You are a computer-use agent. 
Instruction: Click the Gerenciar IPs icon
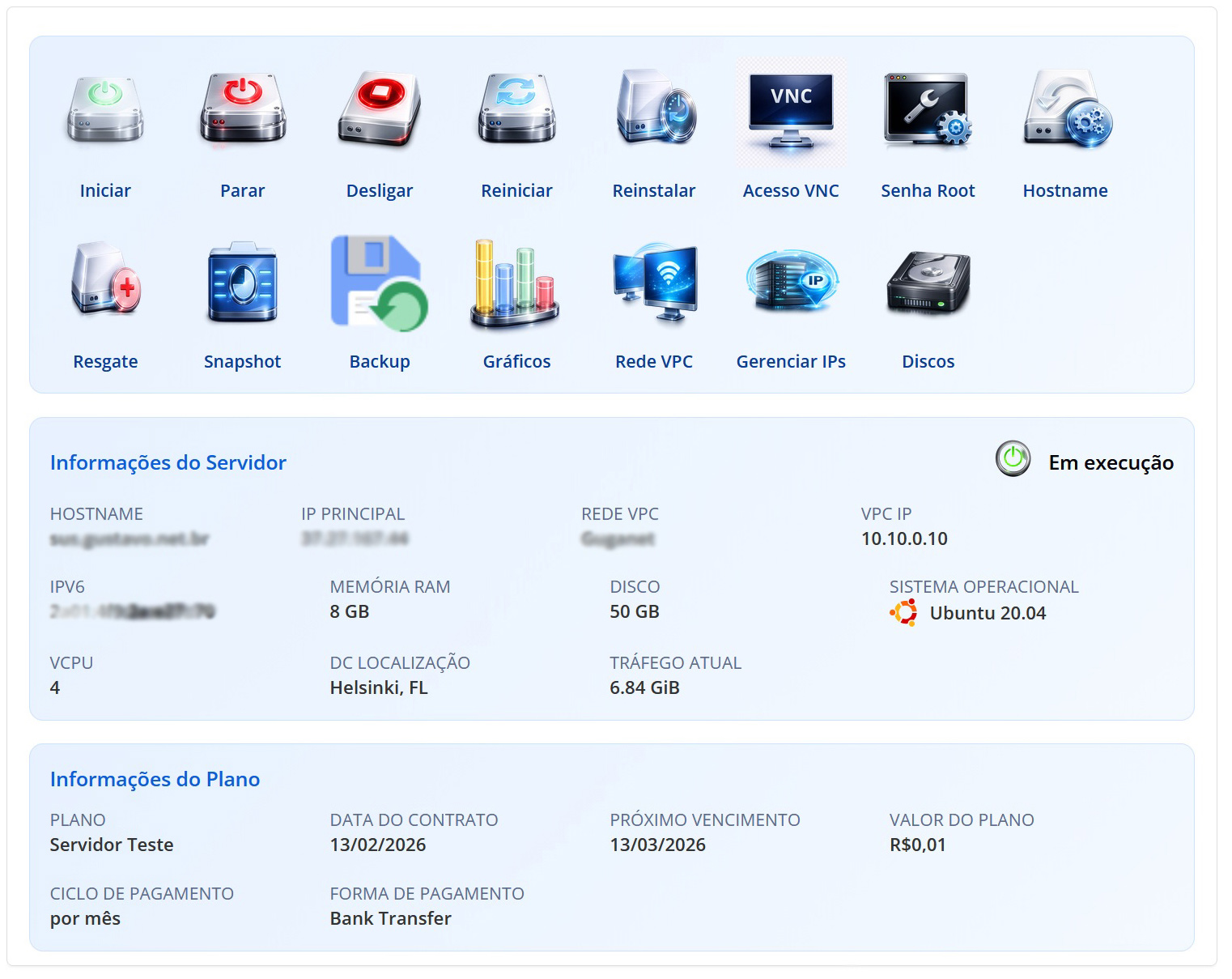point(791,281)
